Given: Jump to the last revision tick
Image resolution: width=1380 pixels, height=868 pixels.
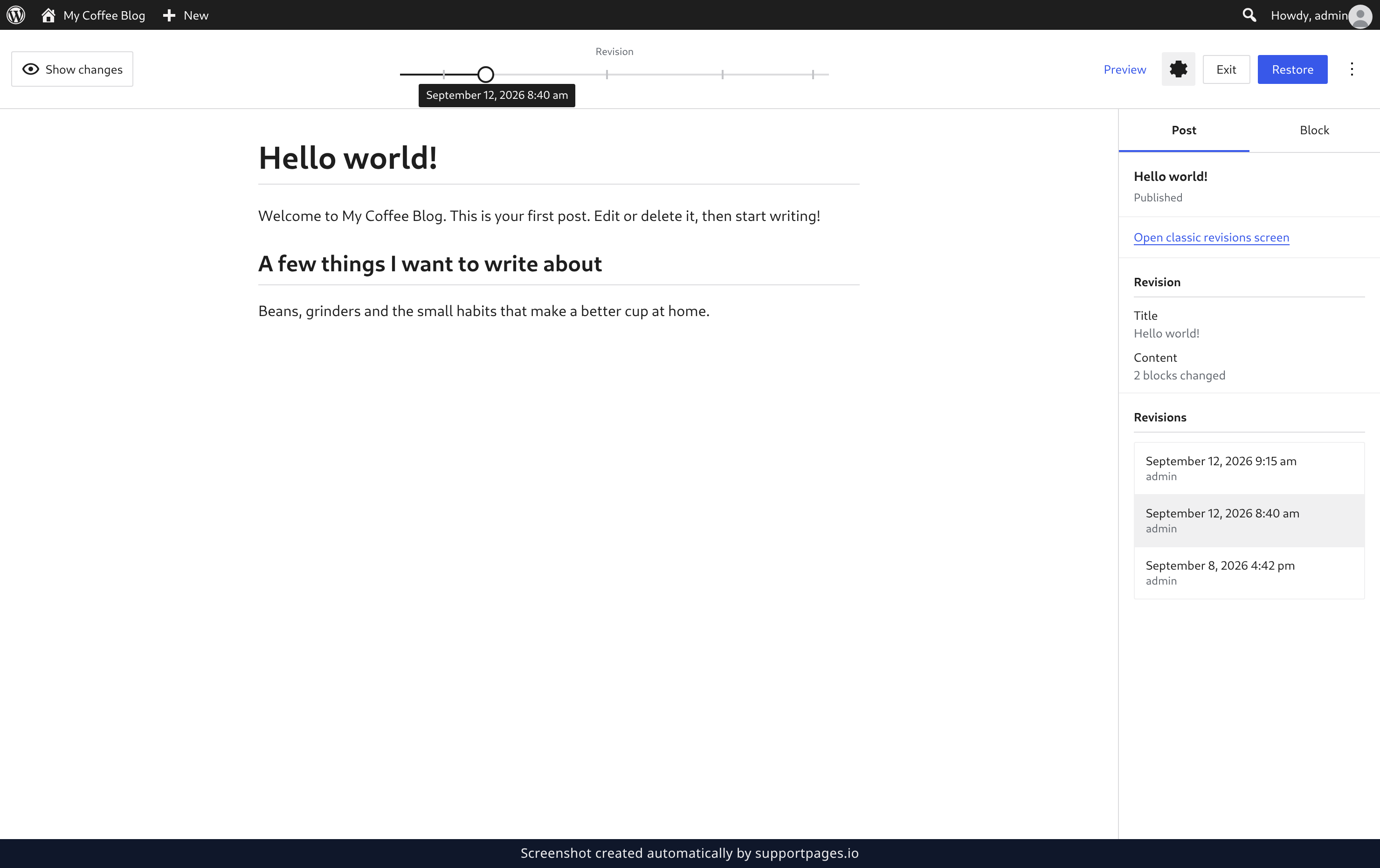Looking at the screenshot, I should click(813, 75).
